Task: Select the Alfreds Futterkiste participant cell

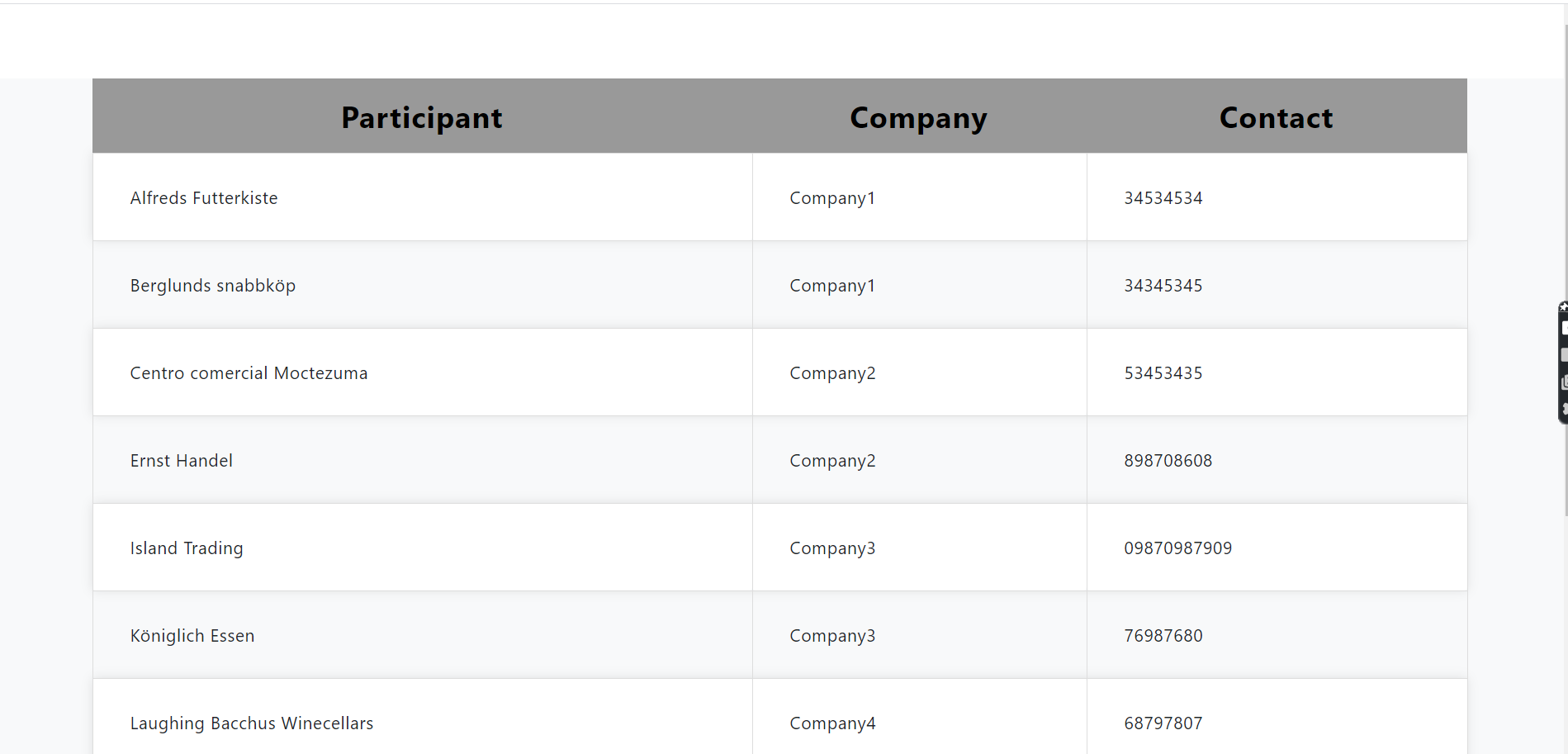Action: pos(204,198)
